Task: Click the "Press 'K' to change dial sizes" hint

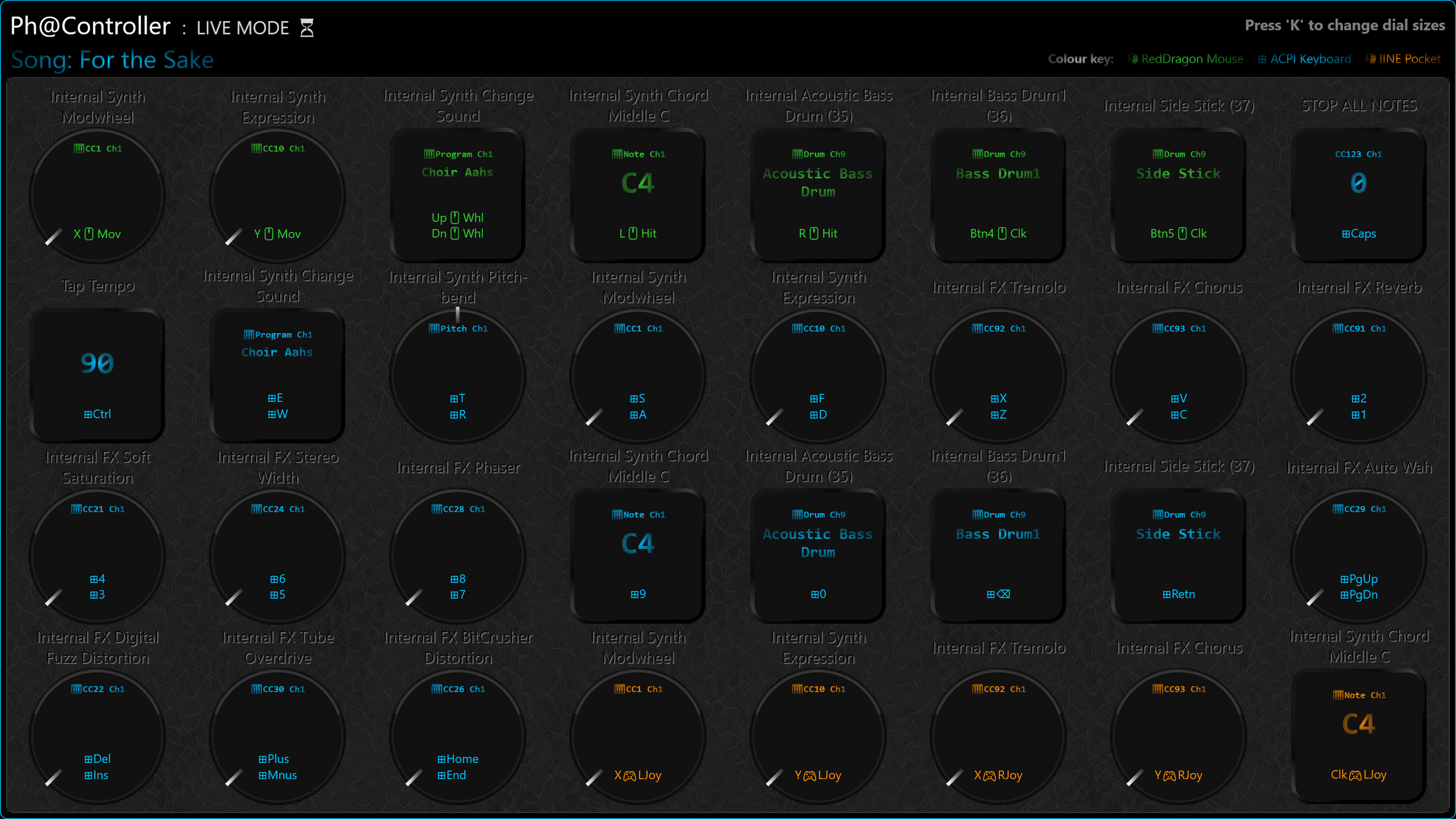Action: click(1345, 25)
